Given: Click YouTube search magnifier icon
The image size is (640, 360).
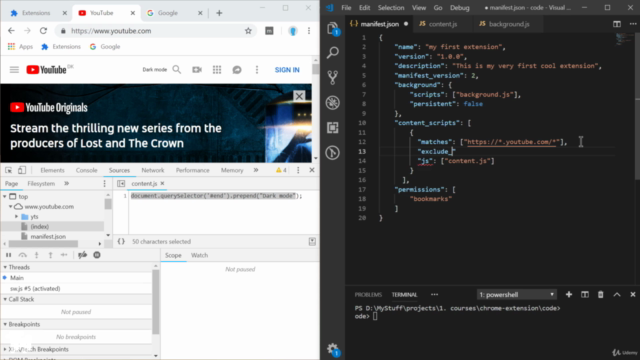Looking at the screenshot, I should pyautogui.click(x=177, y=70).
